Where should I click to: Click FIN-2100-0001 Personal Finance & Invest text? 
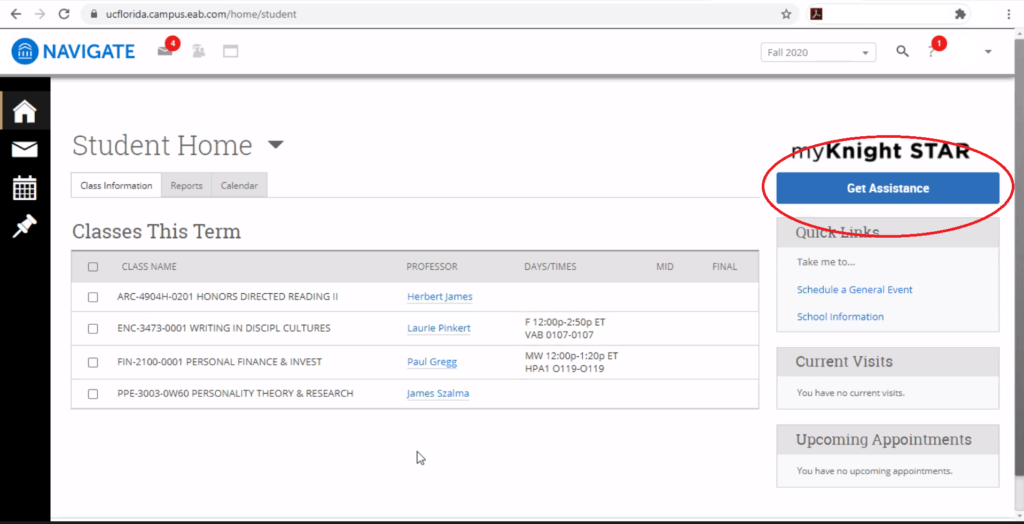point(219,362)
